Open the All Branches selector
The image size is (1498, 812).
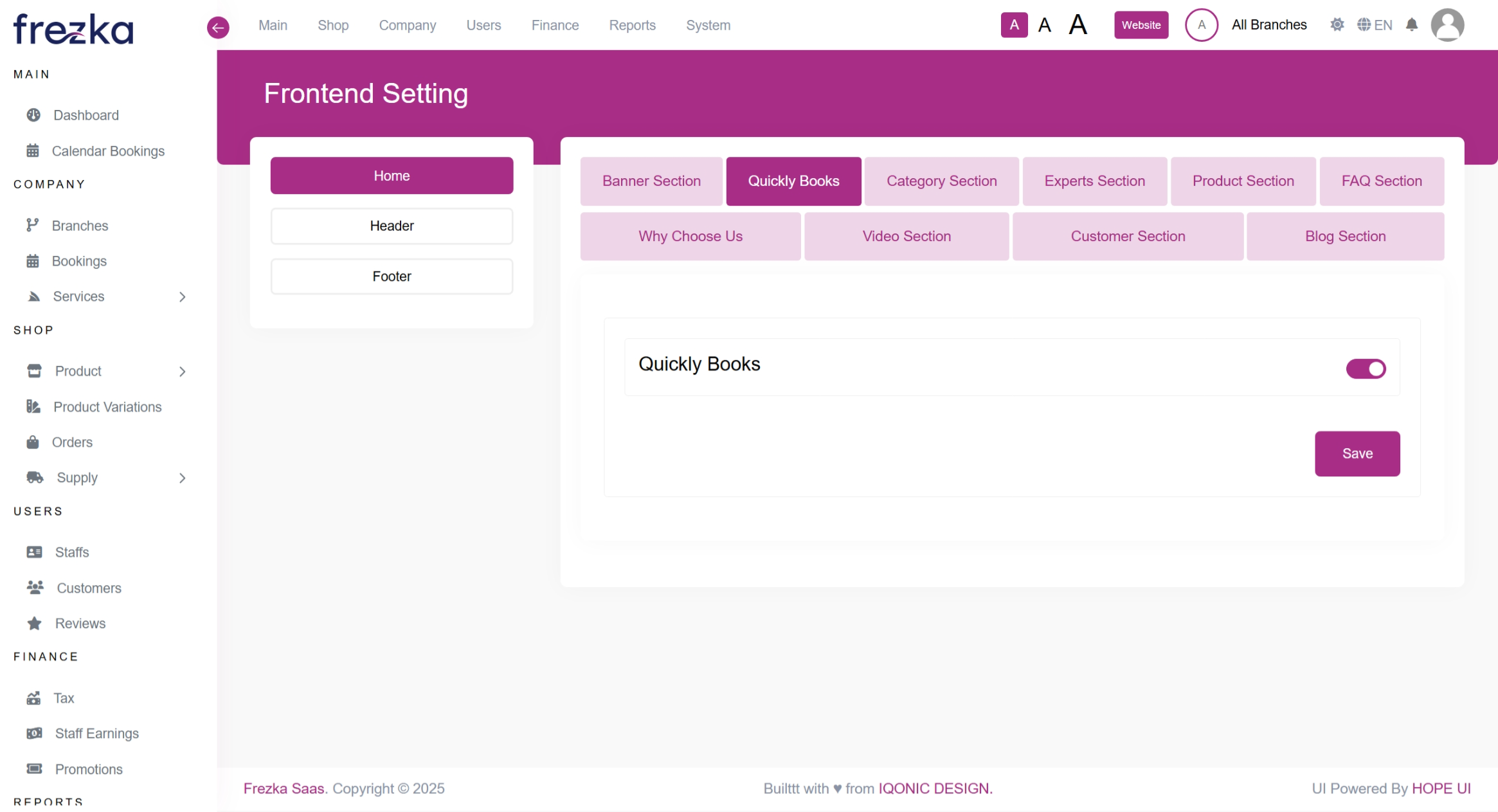[1268, 25]
